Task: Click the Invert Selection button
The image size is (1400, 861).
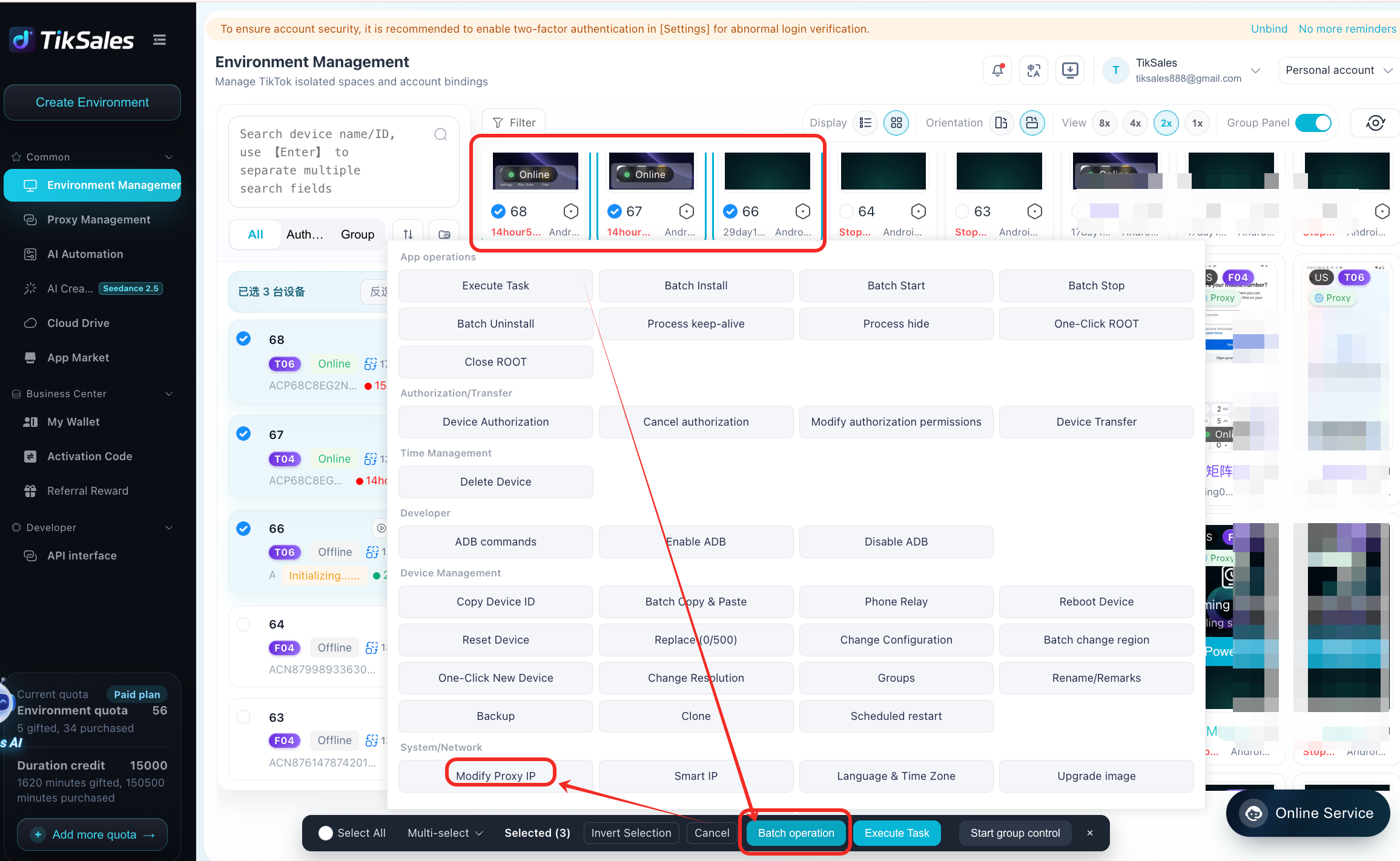Action: click(x=632, y=833)
